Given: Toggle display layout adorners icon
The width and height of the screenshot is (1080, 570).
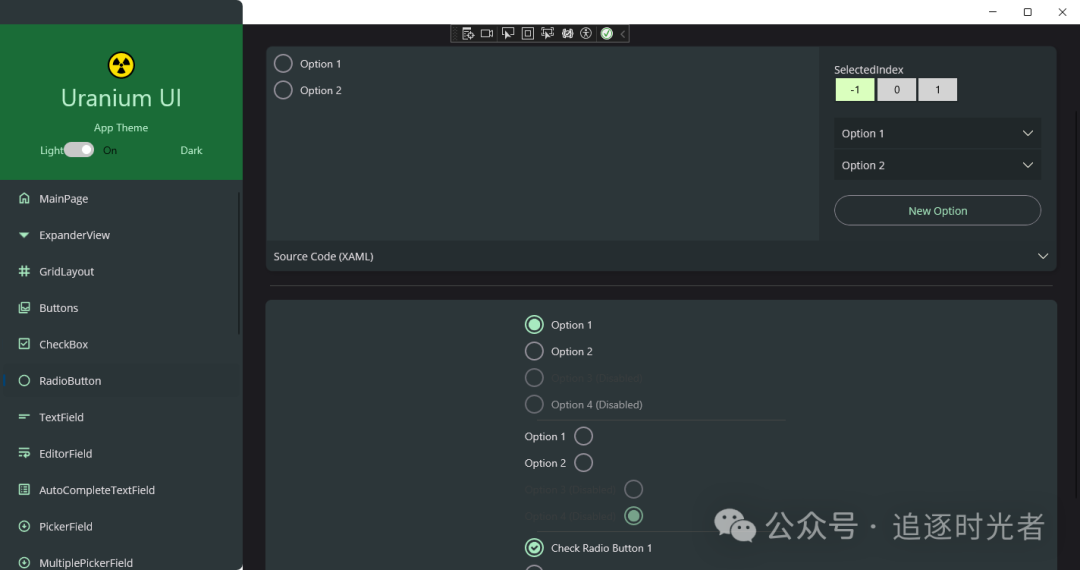Looking at the screenshot, I should tap(528, 33).
